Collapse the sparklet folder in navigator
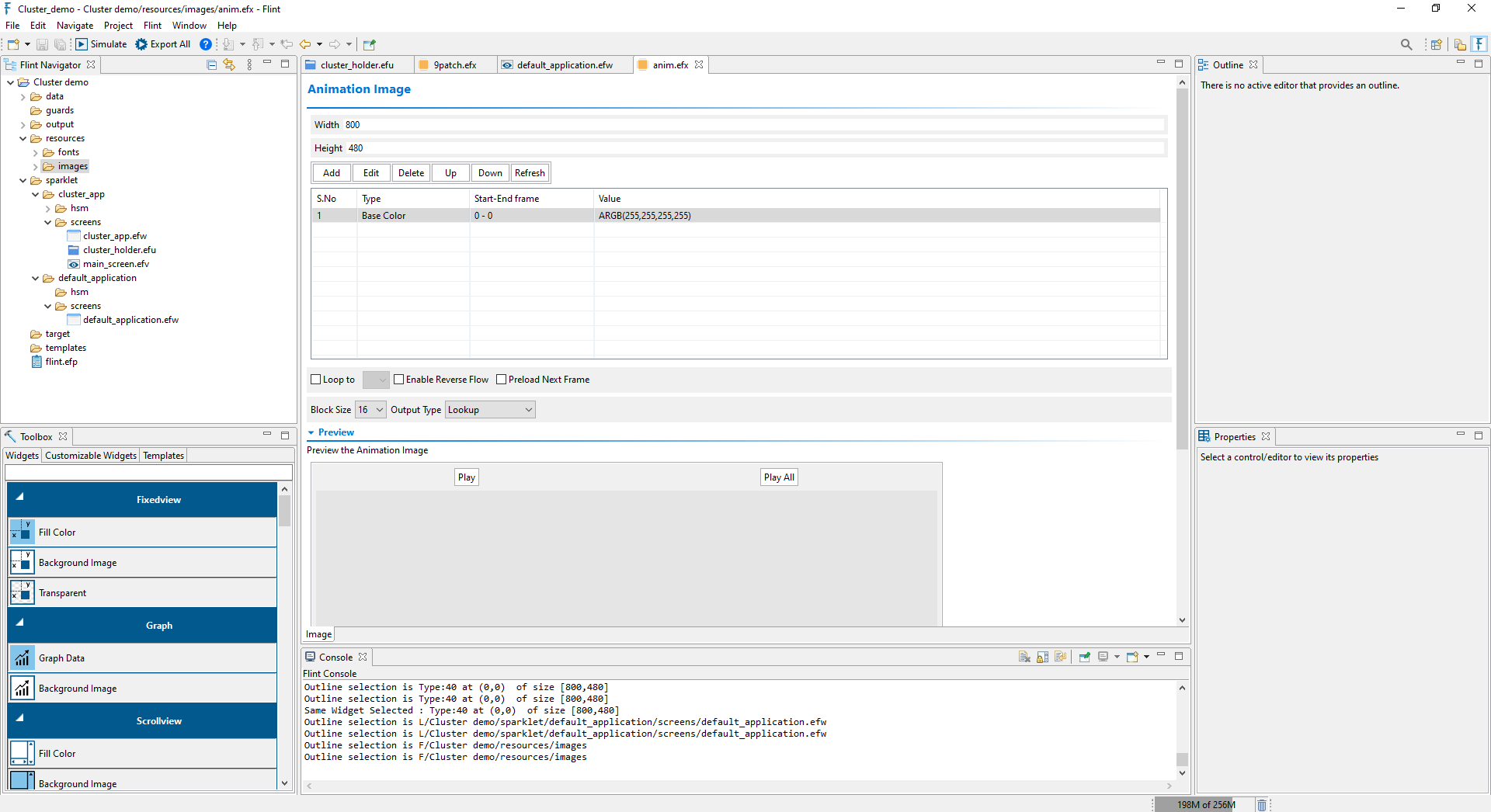Image resolution: width=1491 pixels, height=812 pixels. (23, 181)
